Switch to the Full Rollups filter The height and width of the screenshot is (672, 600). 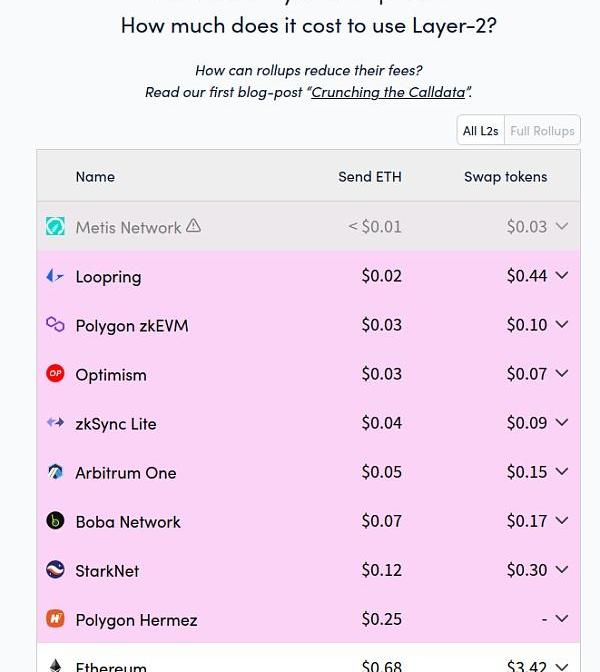(542, 131)
